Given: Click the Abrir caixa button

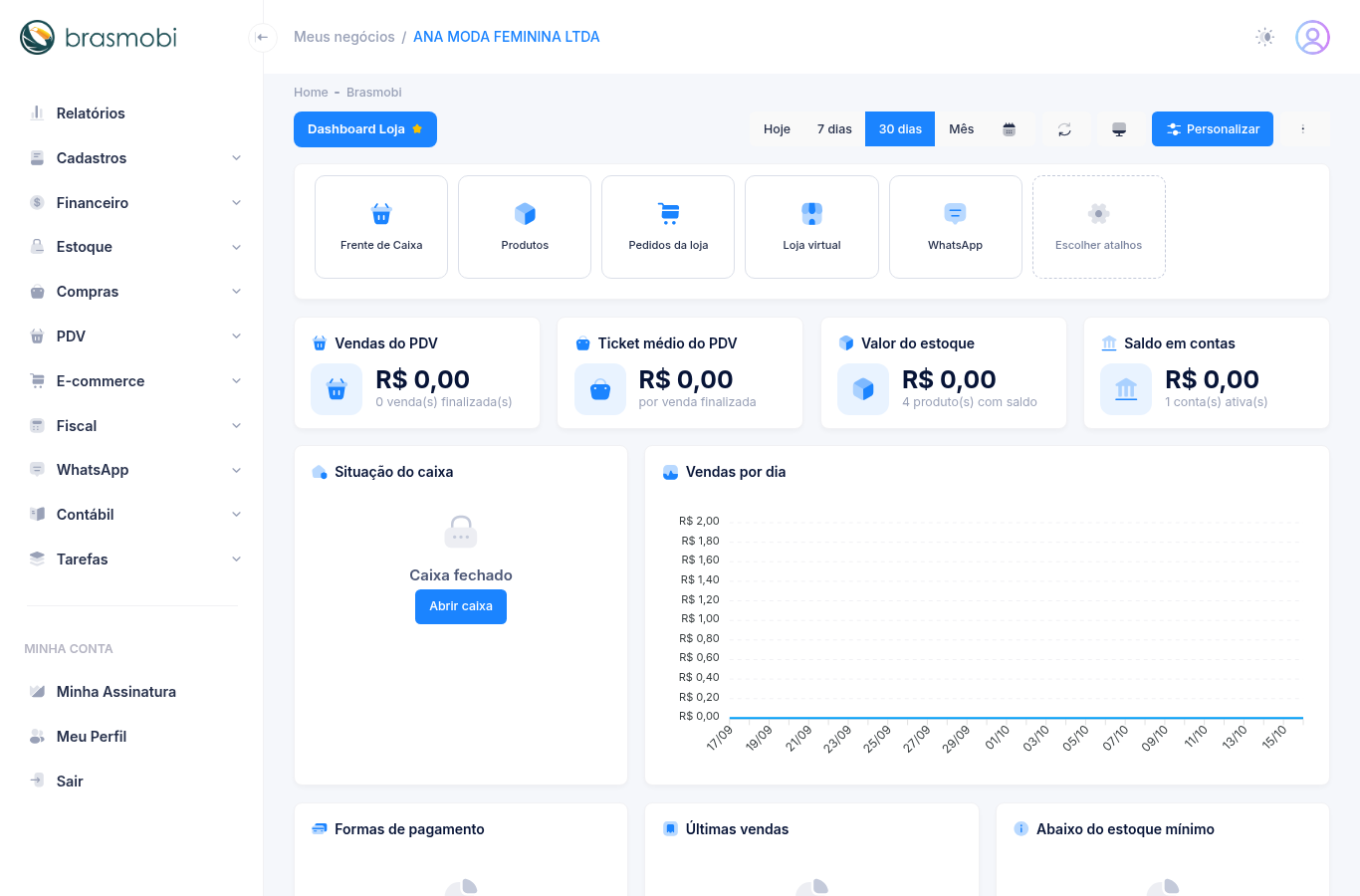Looking at the screenshot, I should click(461, 606).
